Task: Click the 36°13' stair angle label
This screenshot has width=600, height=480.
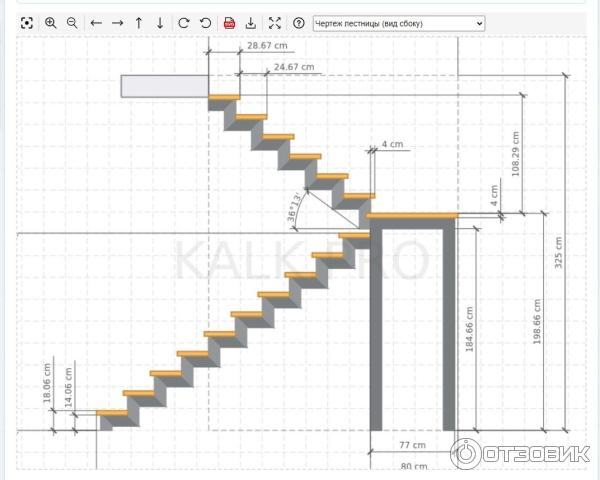Action: [294, 204]
